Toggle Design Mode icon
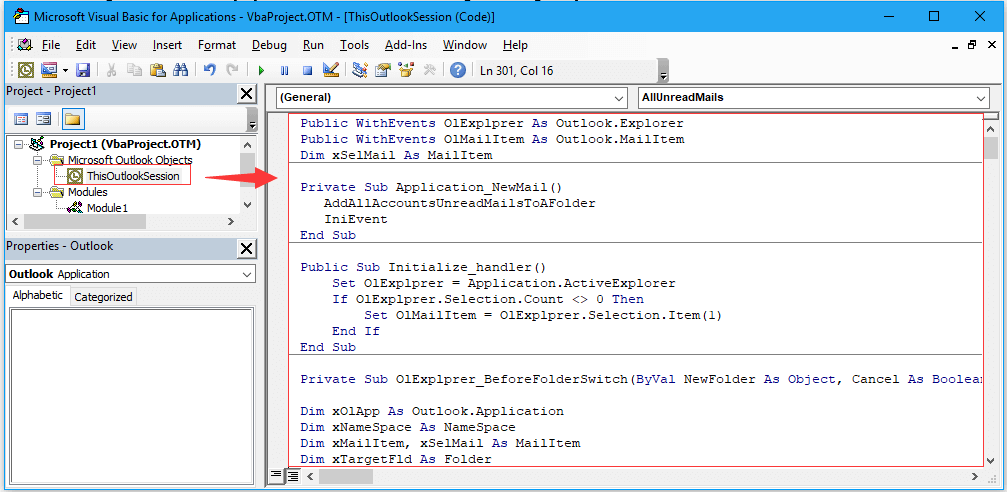 click(x=331, y=70)
